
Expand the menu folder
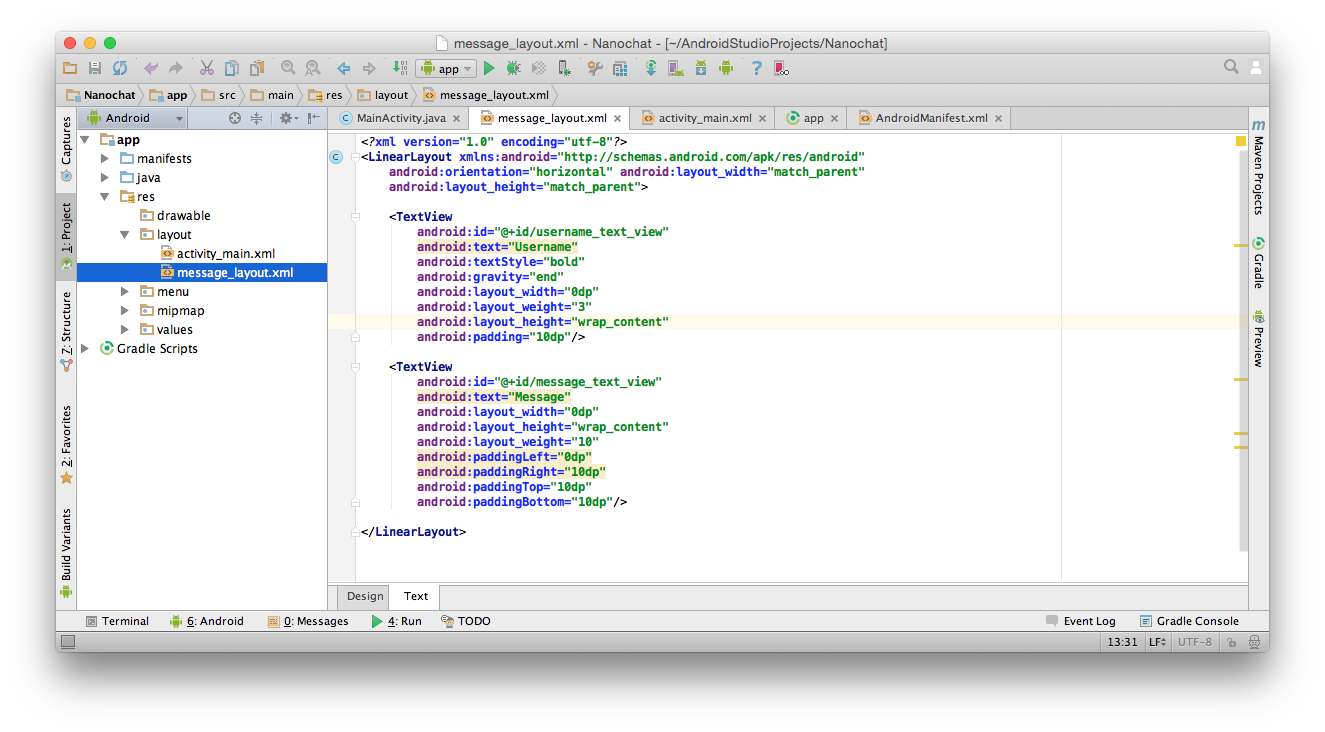(x=125, y=292)
